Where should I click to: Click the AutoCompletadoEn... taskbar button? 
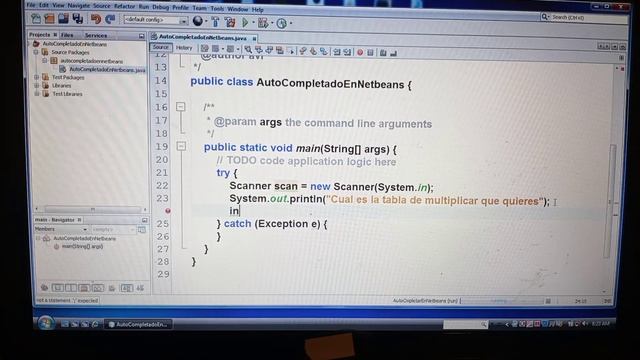click(138, 324)
